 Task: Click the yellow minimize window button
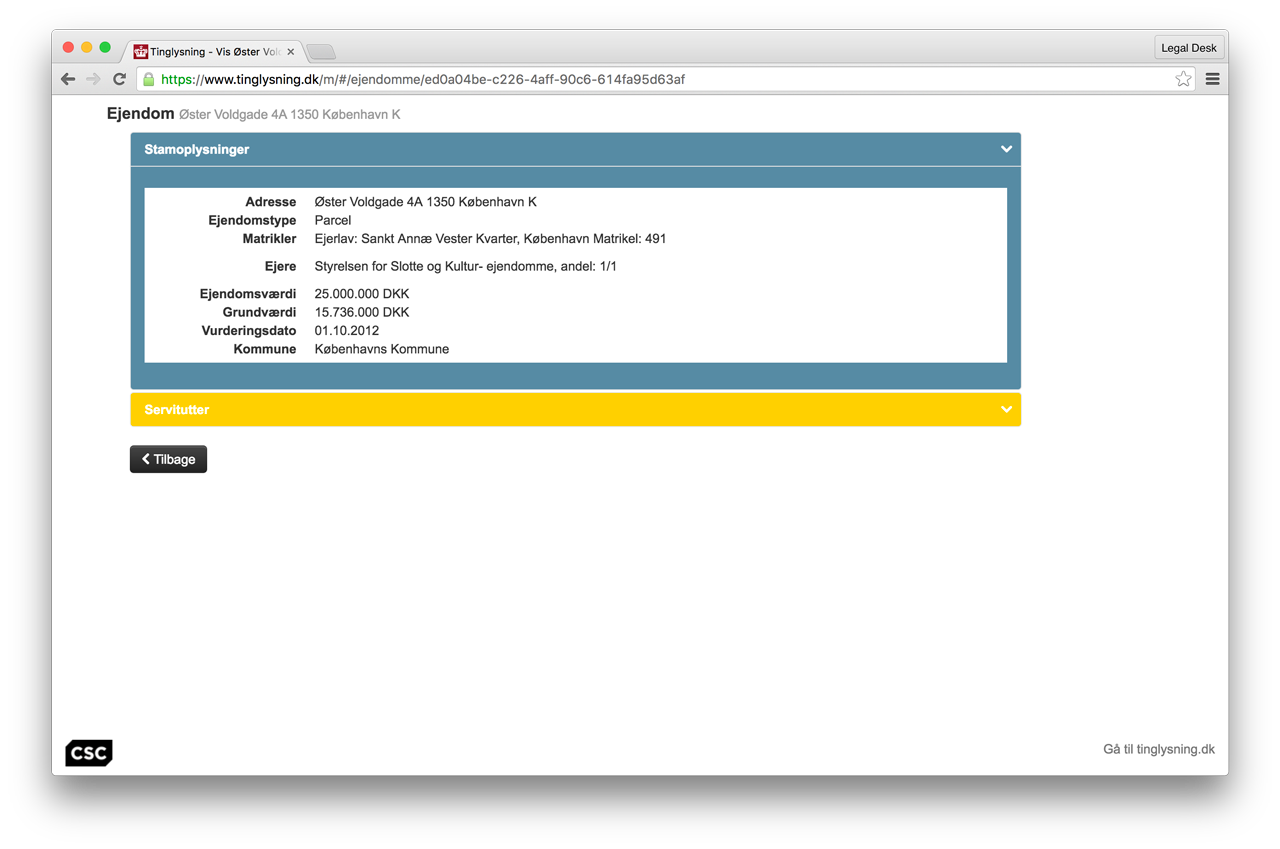86,47
